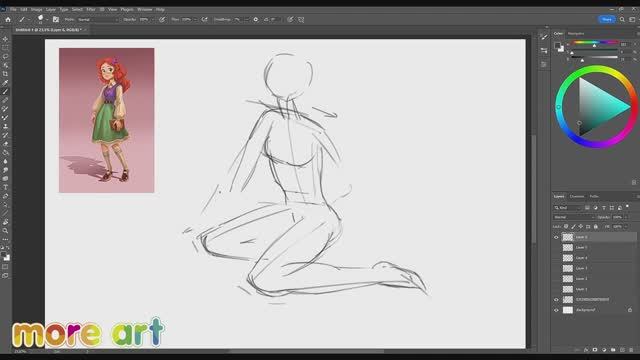
Task: Show Layer 5 via its visibility box
Action: point(556,247)
